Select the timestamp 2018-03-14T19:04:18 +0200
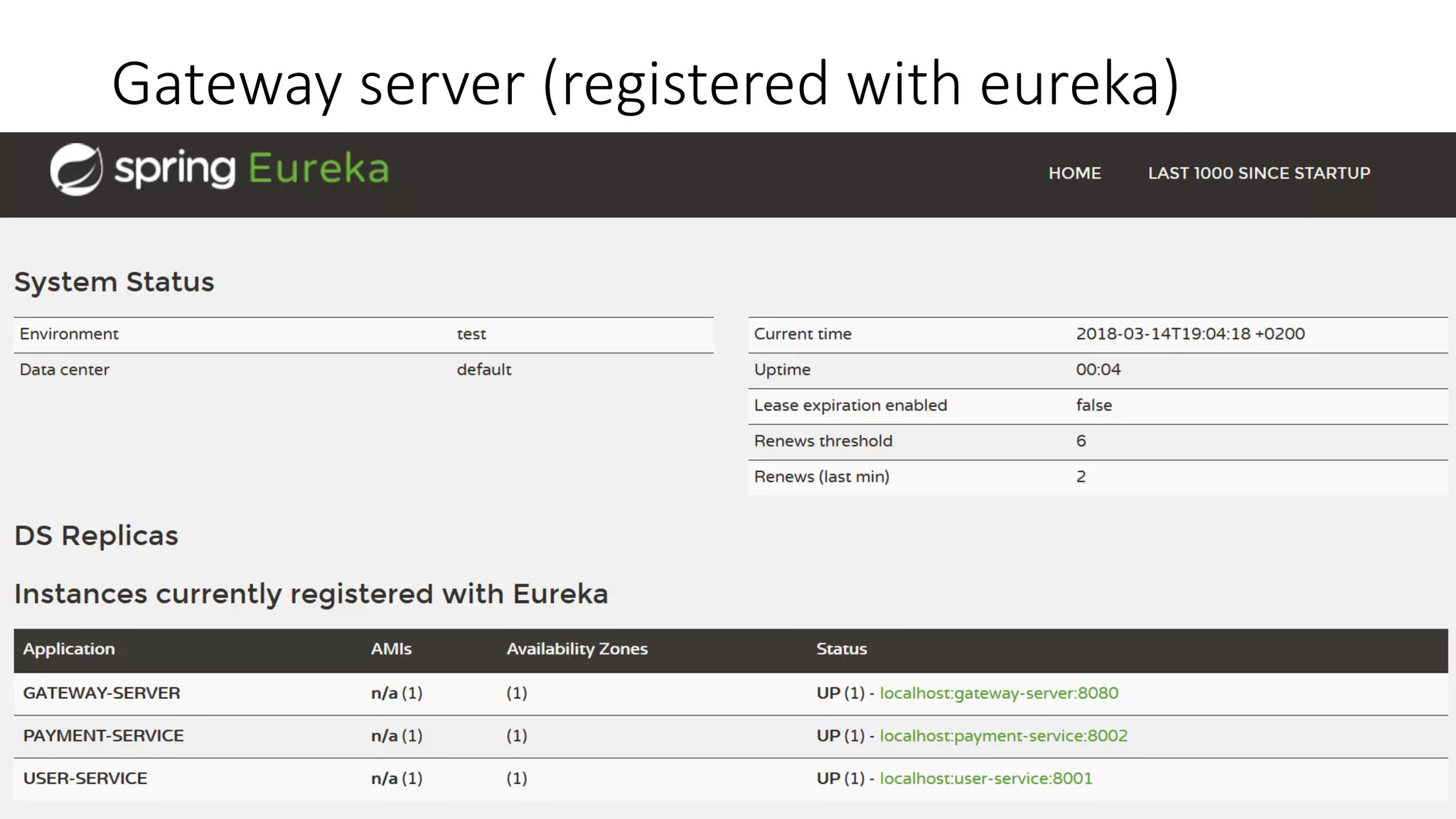 tap(1190, 334)
